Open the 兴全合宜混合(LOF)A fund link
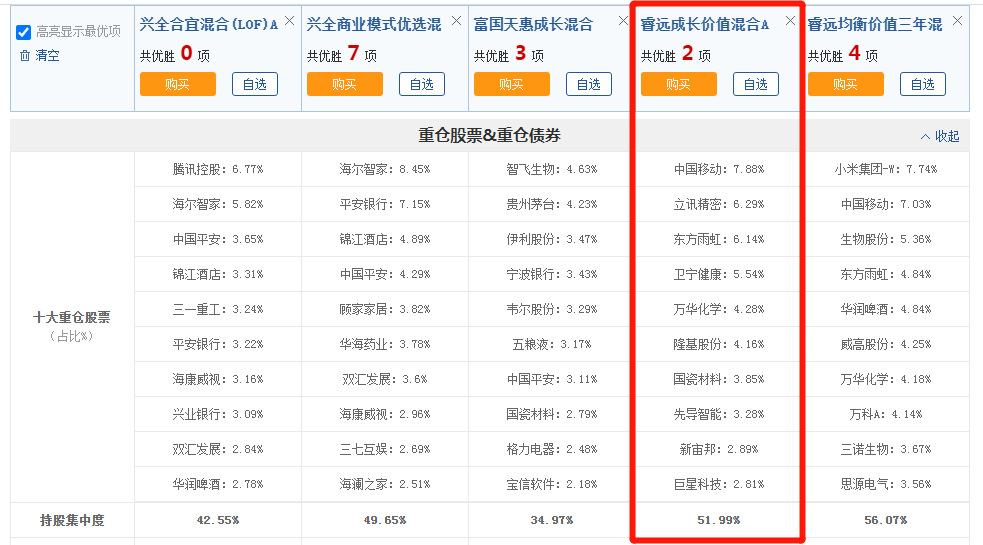This screenshot has width=983, height=545. pyautogui.click(x=209, y=24)
